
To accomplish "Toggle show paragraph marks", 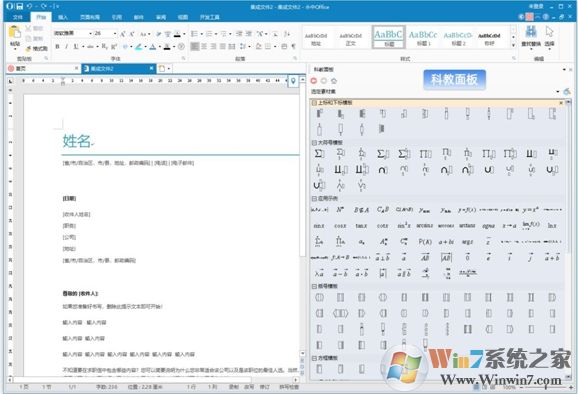I will 293,46.
